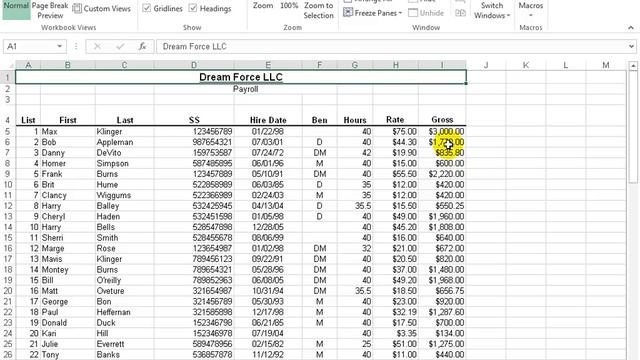Select column J header
The height and width of the screenshot is (360, 640).
(x=486, y=65)
